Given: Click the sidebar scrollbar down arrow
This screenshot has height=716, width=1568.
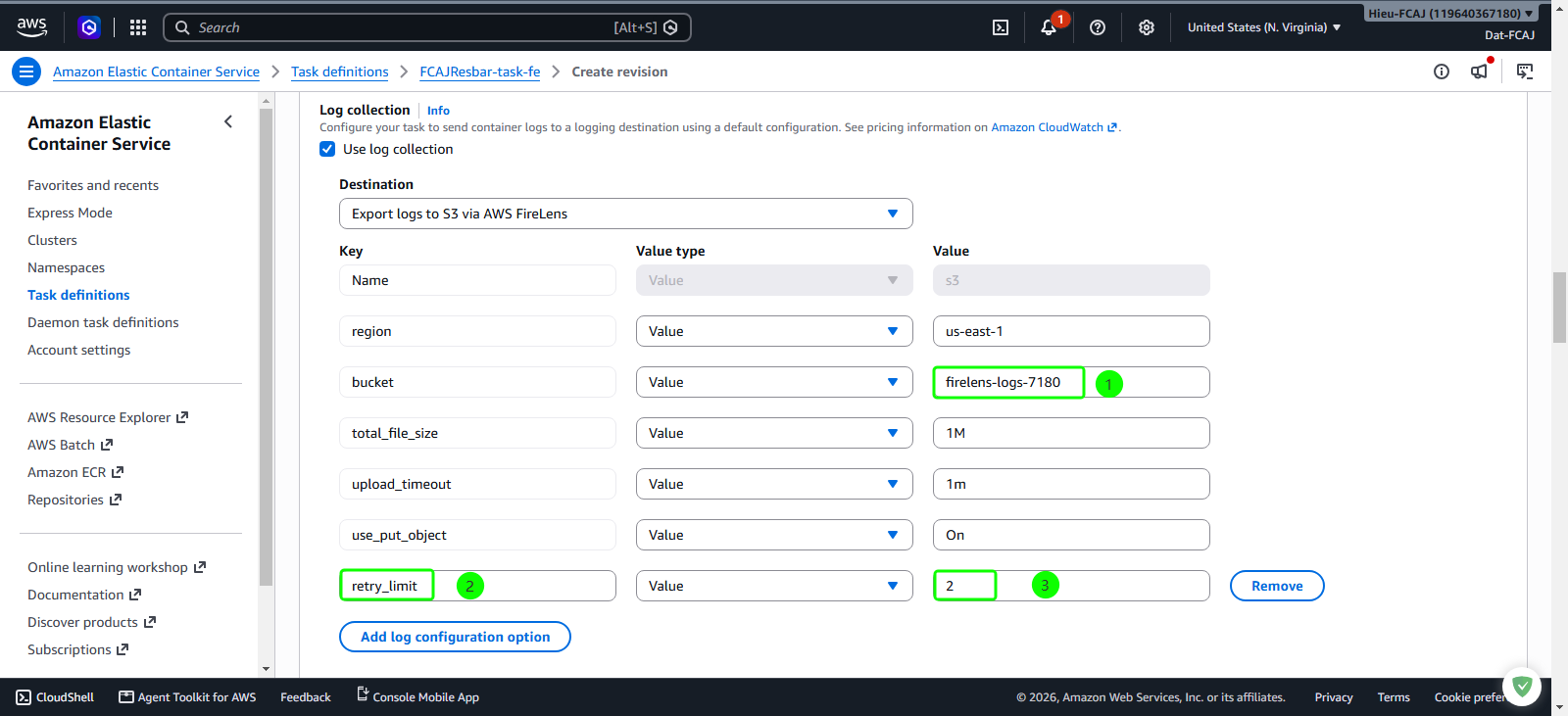Looking at the screenshot, I should click(266, 669).
